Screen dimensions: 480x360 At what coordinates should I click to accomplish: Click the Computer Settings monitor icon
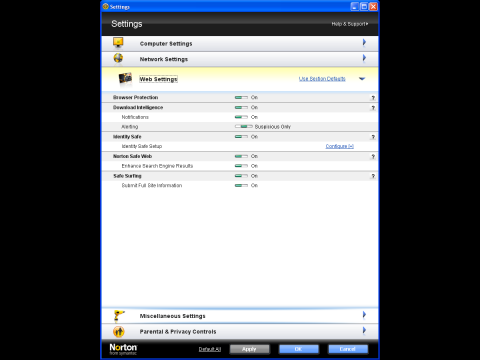(118, 43)
